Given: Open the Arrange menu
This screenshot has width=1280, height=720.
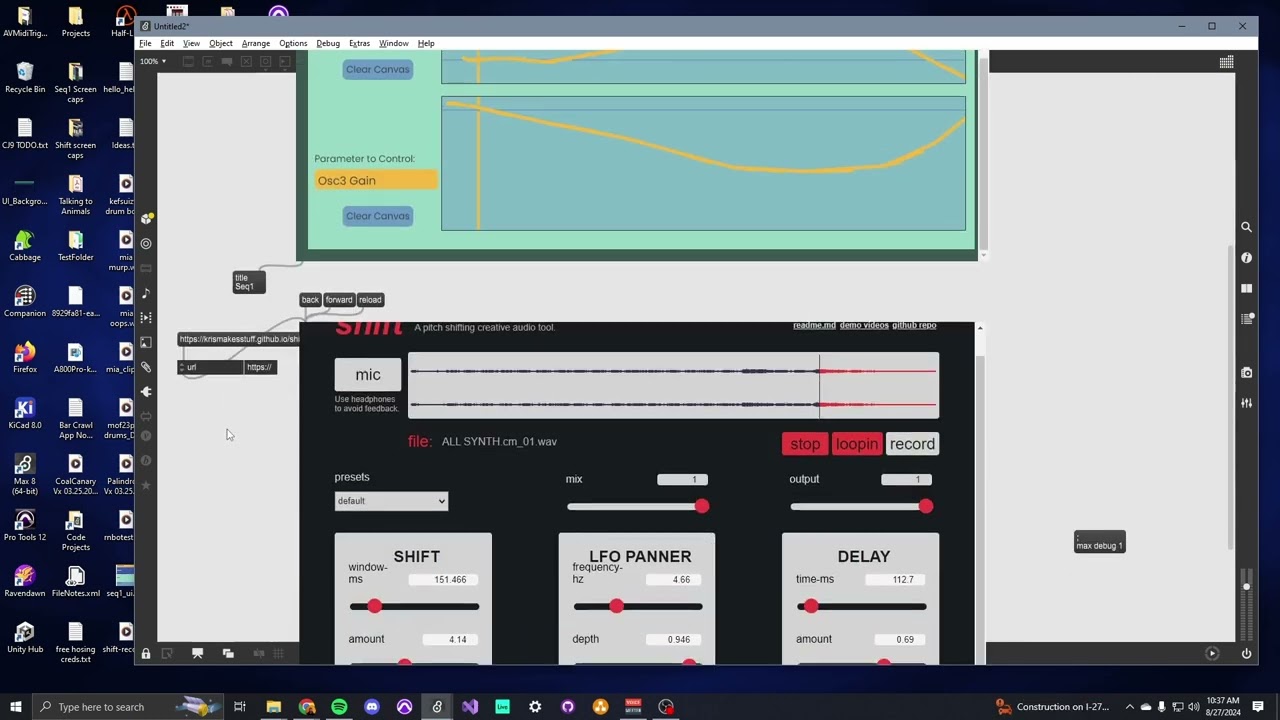Looking at the screenshot, I should click(x=255, y=43).
